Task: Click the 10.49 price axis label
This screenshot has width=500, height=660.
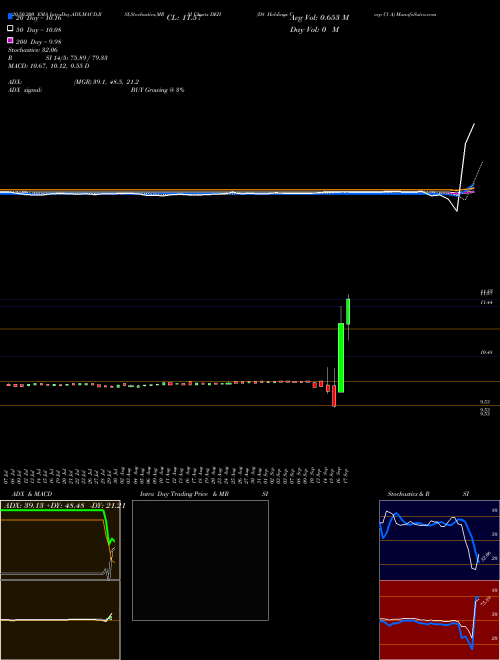Action: (x=487, y=353)
